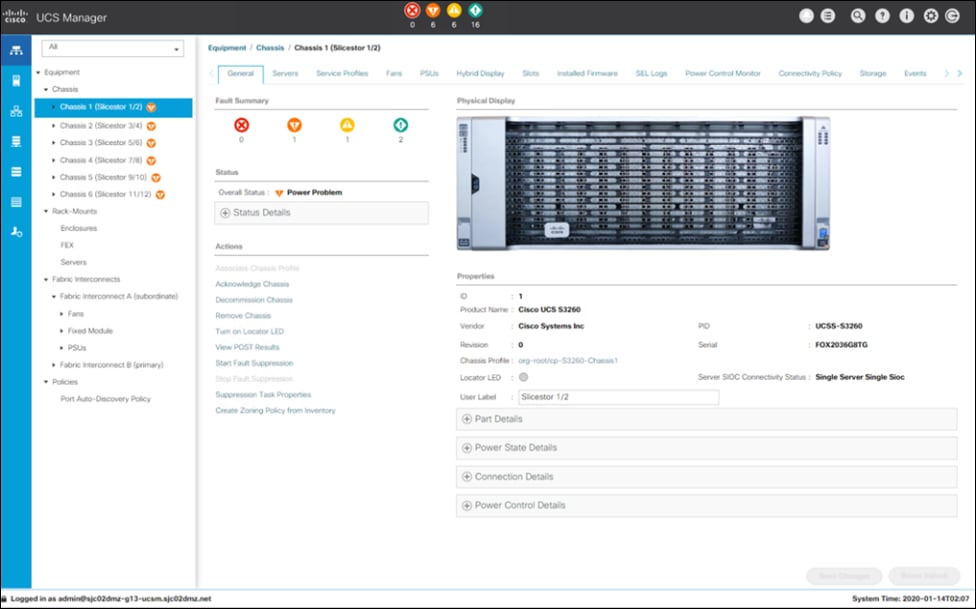Open the magnifier search icon in the header

[858, 16]
